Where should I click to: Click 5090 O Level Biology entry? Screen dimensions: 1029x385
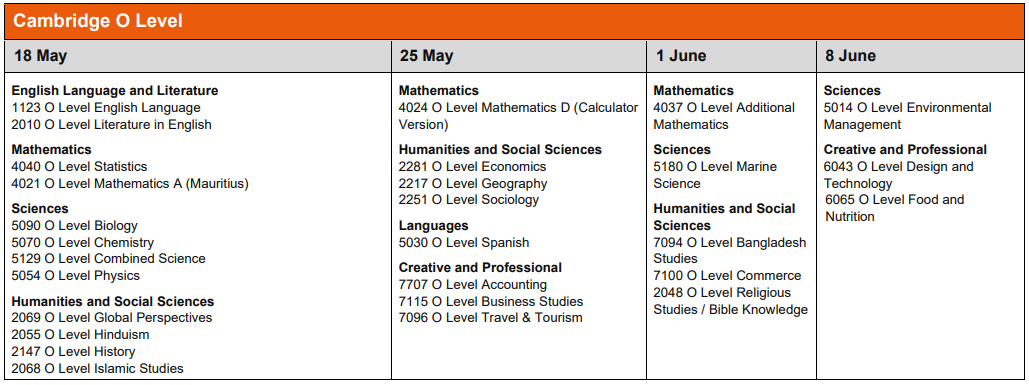pyautogui.click(x=75, y=226)
